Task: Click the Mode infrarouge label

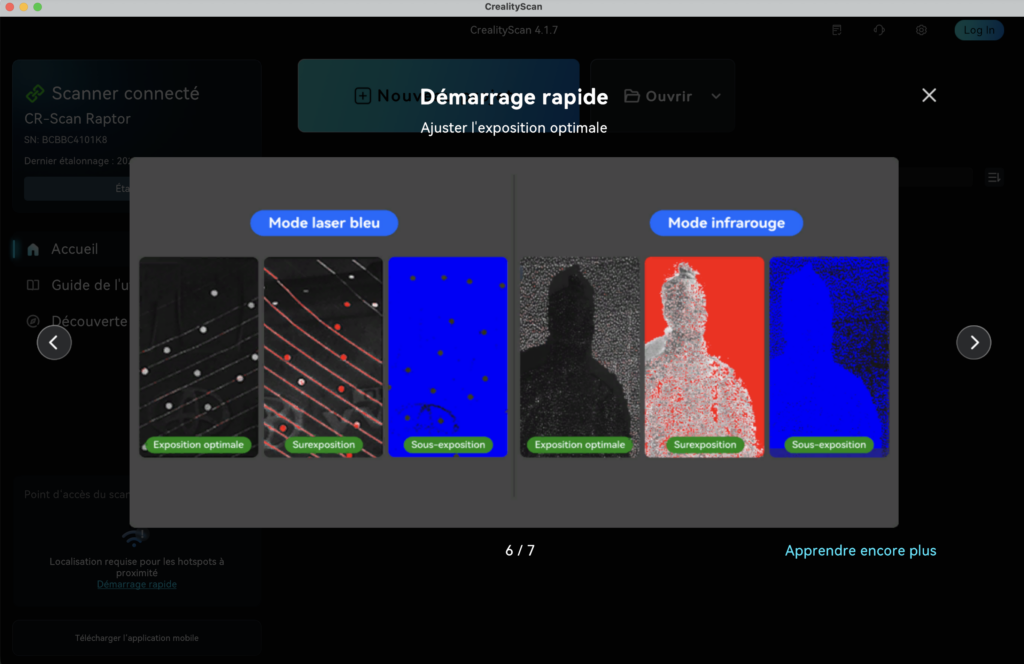Action: (x=726, y=223)
